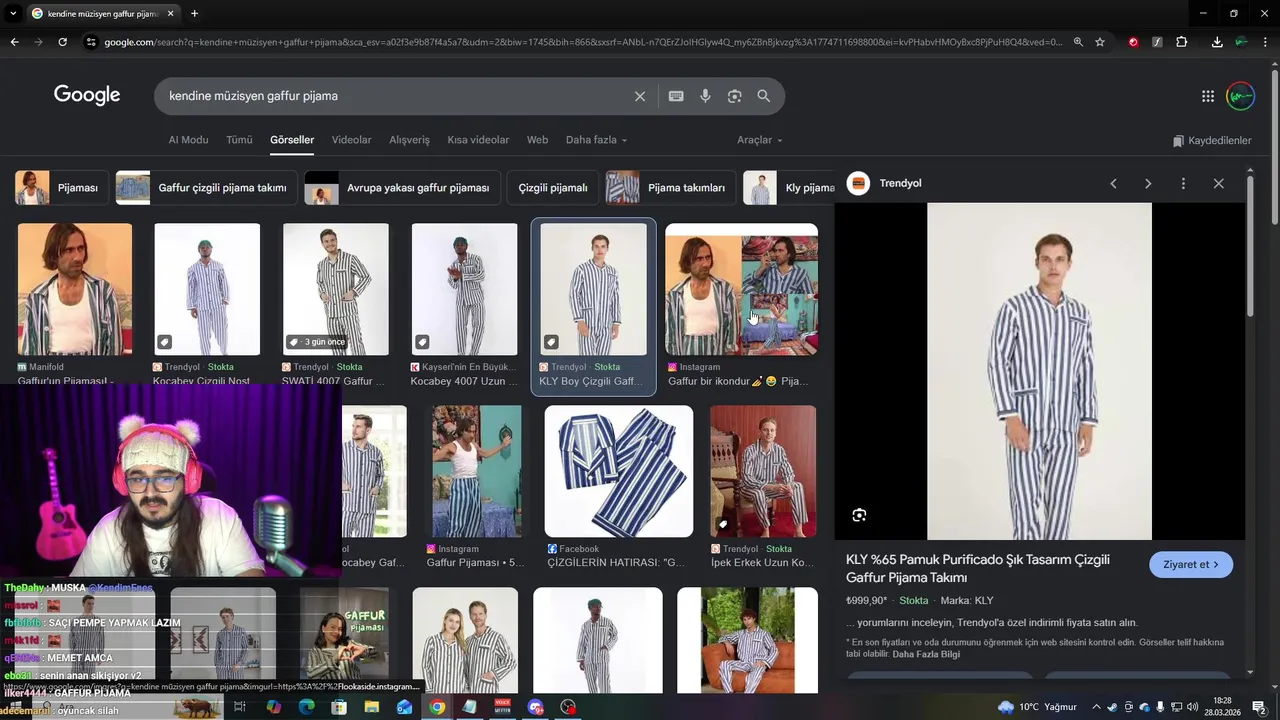The height and width of the screenshot is (720, 1280).
Task: Open Microsoft Edge from the taskbar
Action: (306, 707)
